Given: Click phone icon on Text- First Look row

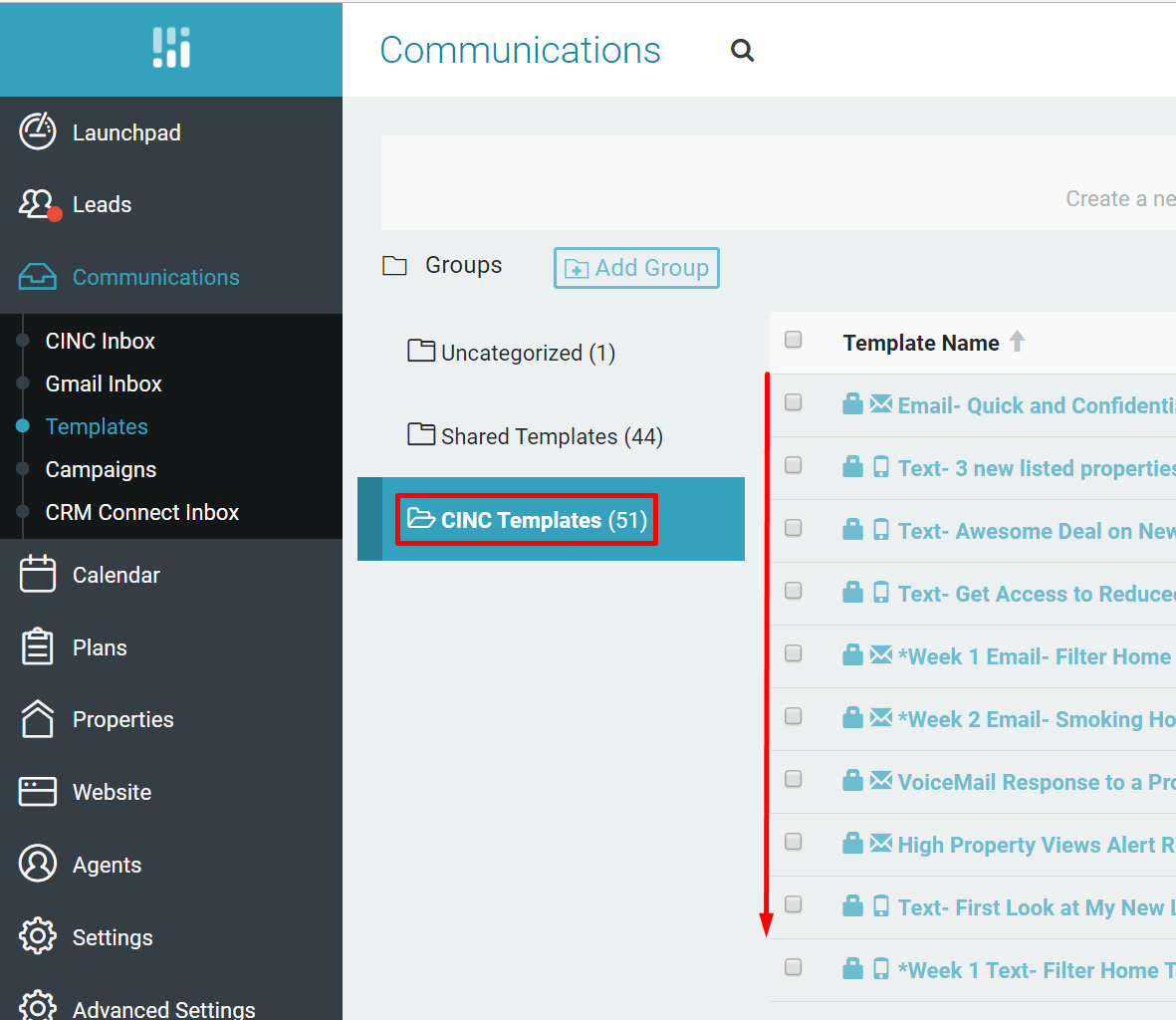Looking at the screenshot, I should 881,906.
